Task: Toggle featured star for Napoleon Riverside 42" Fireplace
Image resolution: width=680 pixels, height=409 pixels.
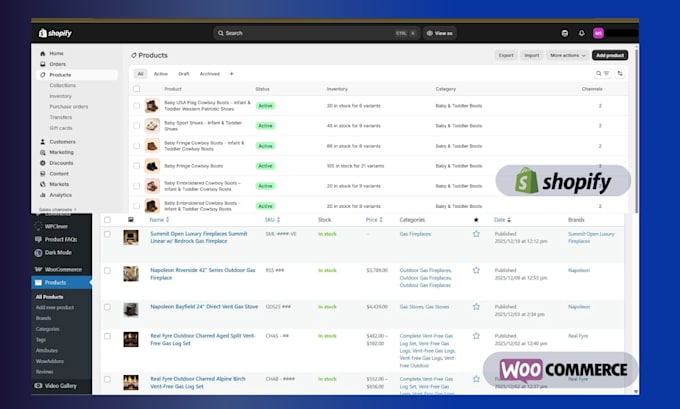Action: (476, 270)
